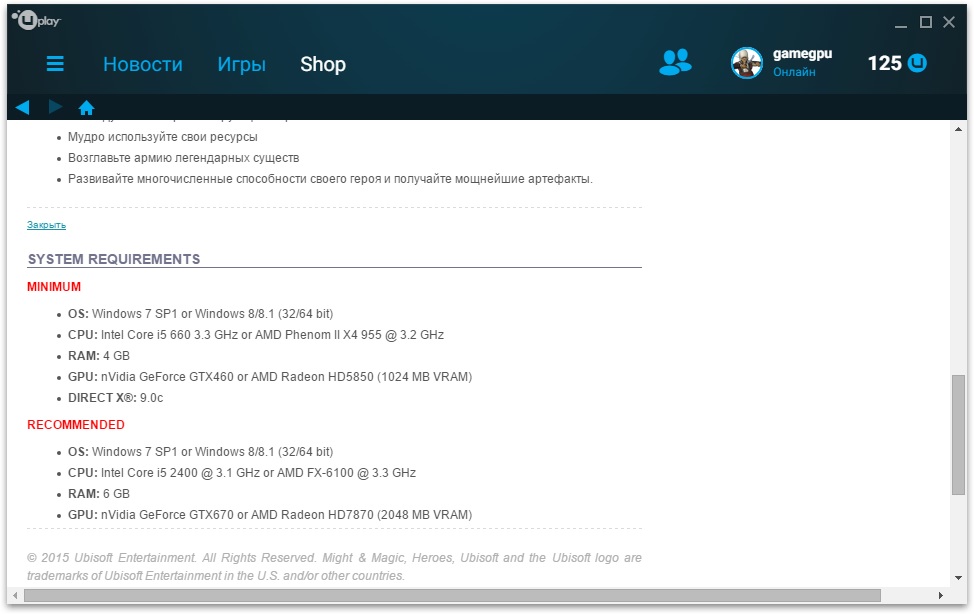
Task: Click the SYSTEM REQUIREMENTS heading
Action: [114, 259]
